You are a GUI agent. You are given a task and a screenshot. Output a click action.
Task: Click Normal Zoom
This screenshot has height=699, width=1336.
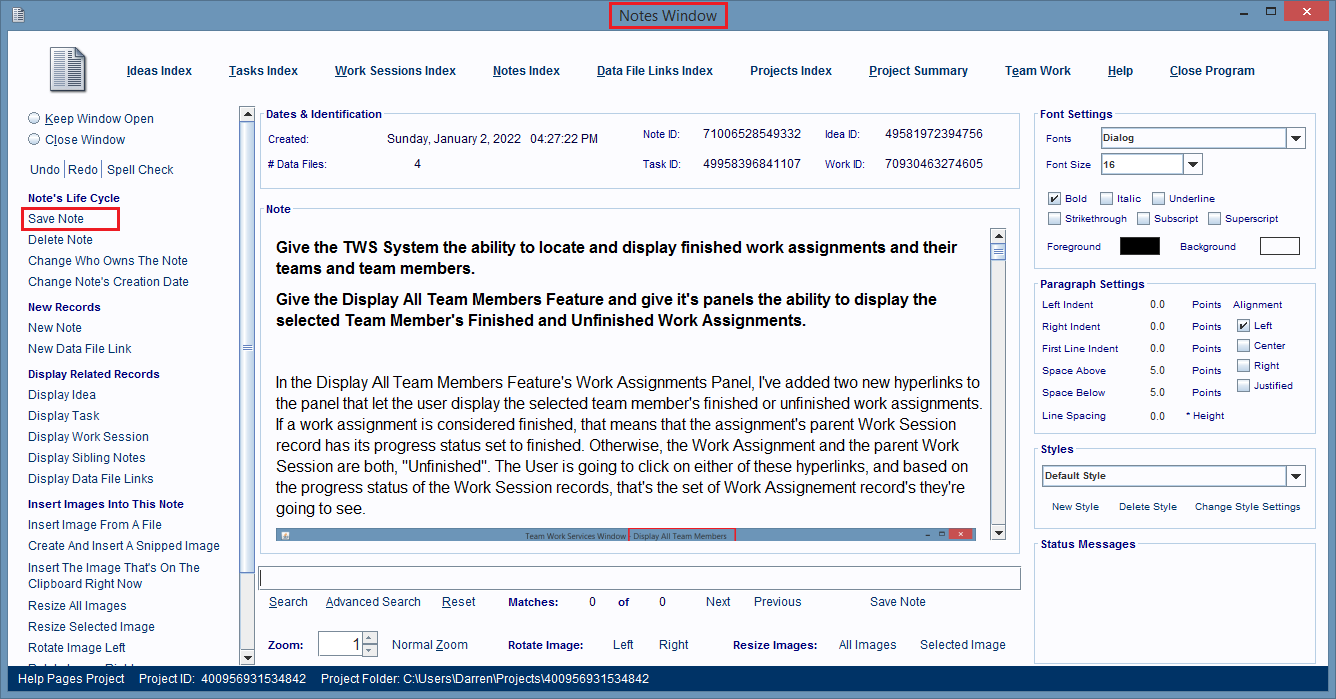pyautogui.click(x=430, y=645)
